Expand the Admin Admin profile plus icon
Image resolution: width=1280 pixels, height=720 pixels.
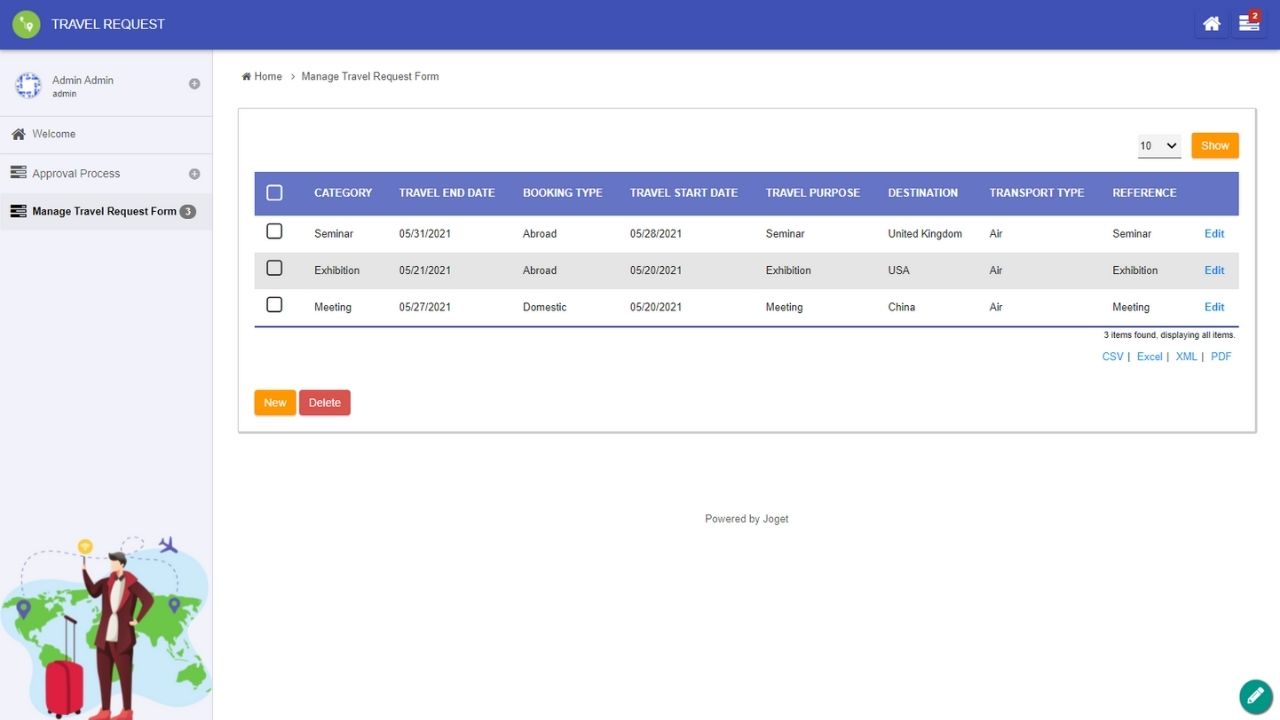click(x=194, y=84)
